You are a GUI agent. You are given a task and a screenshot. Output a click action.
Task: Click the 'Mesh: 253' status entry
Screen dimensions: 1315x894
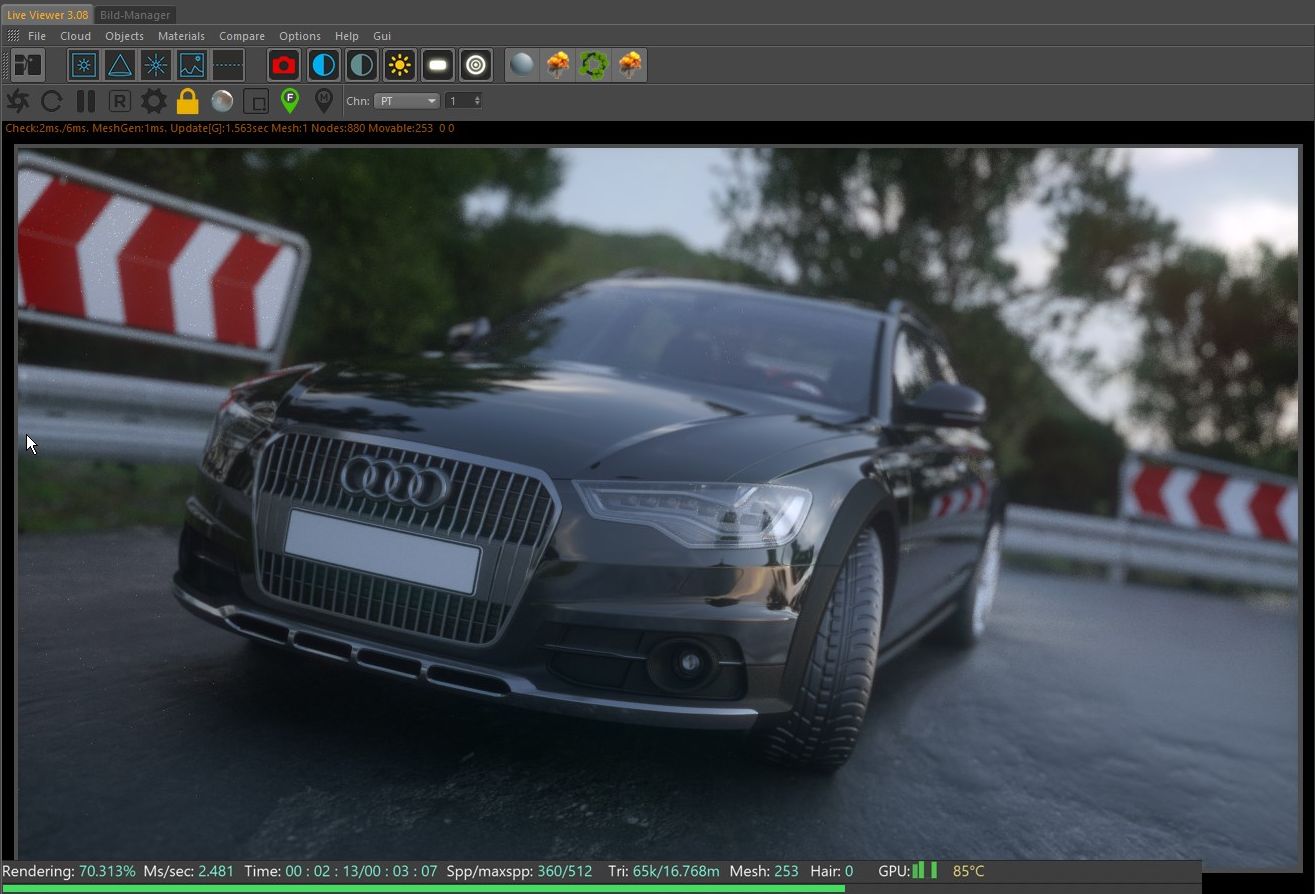click(764, 871)
